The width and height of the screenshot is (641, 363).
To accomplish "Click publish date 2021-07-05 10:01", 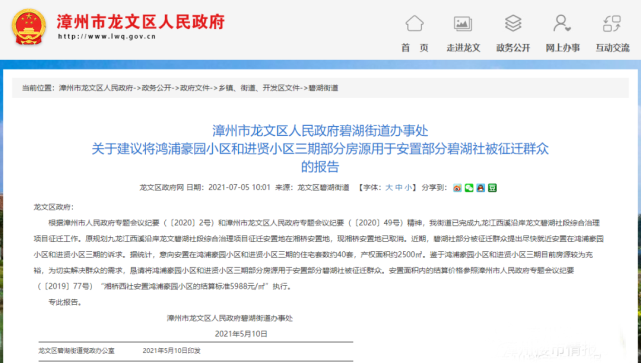I will coord(239,188).
